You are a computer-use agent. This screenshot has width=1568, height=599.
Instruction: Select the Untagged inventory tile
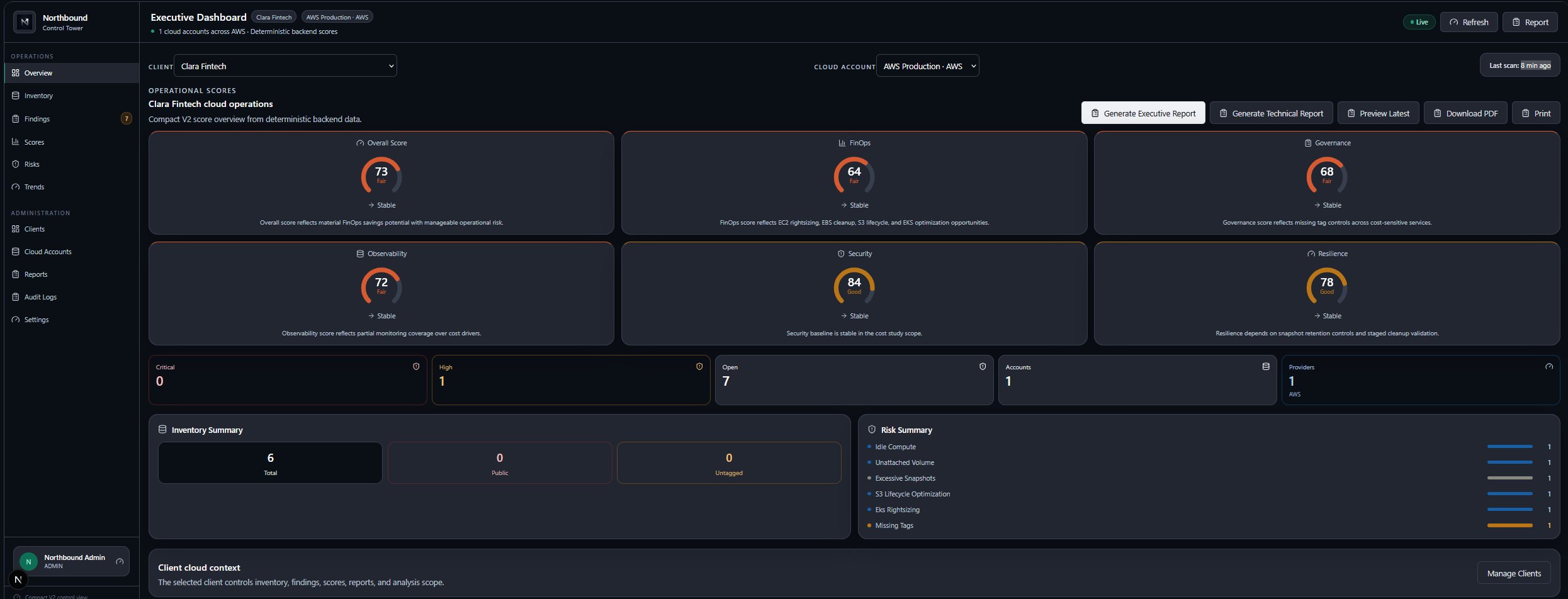pyautogui.click(x=729, y=462)
